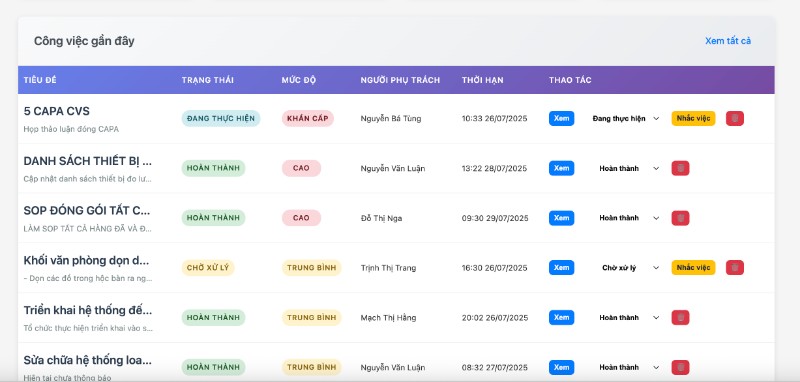View the DANH SÁCH THIẾT BỊ task

click(561, 168)
